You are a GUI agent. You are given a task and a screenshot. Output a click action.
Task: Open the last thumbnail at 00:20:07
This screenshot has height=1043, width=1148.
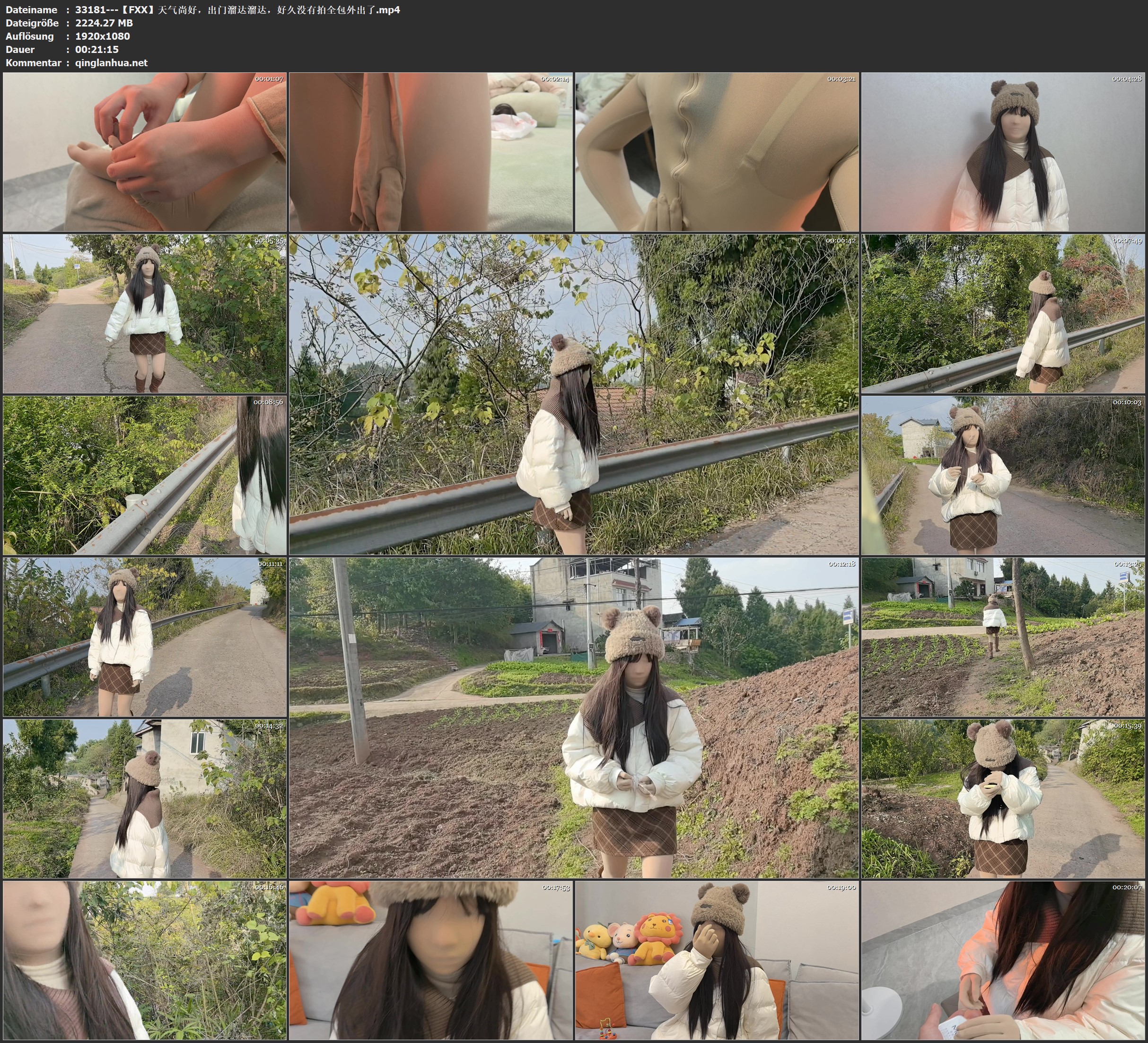point(1003,960)
